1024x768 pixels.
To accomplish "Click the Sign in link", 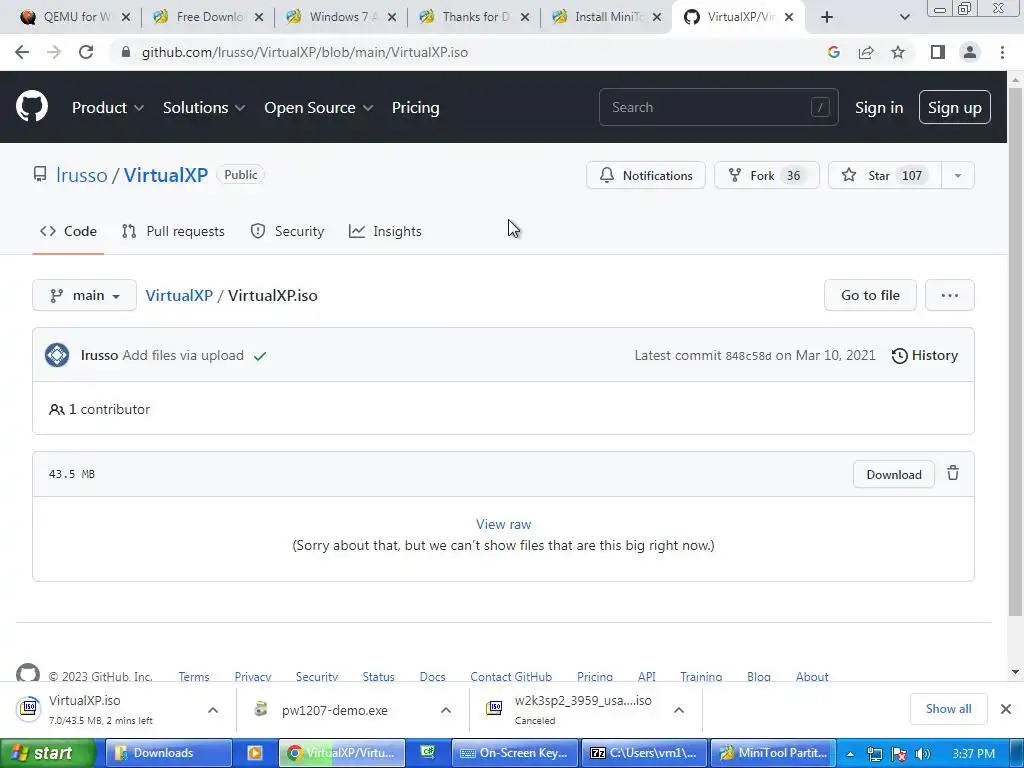I will pos(879,108).
